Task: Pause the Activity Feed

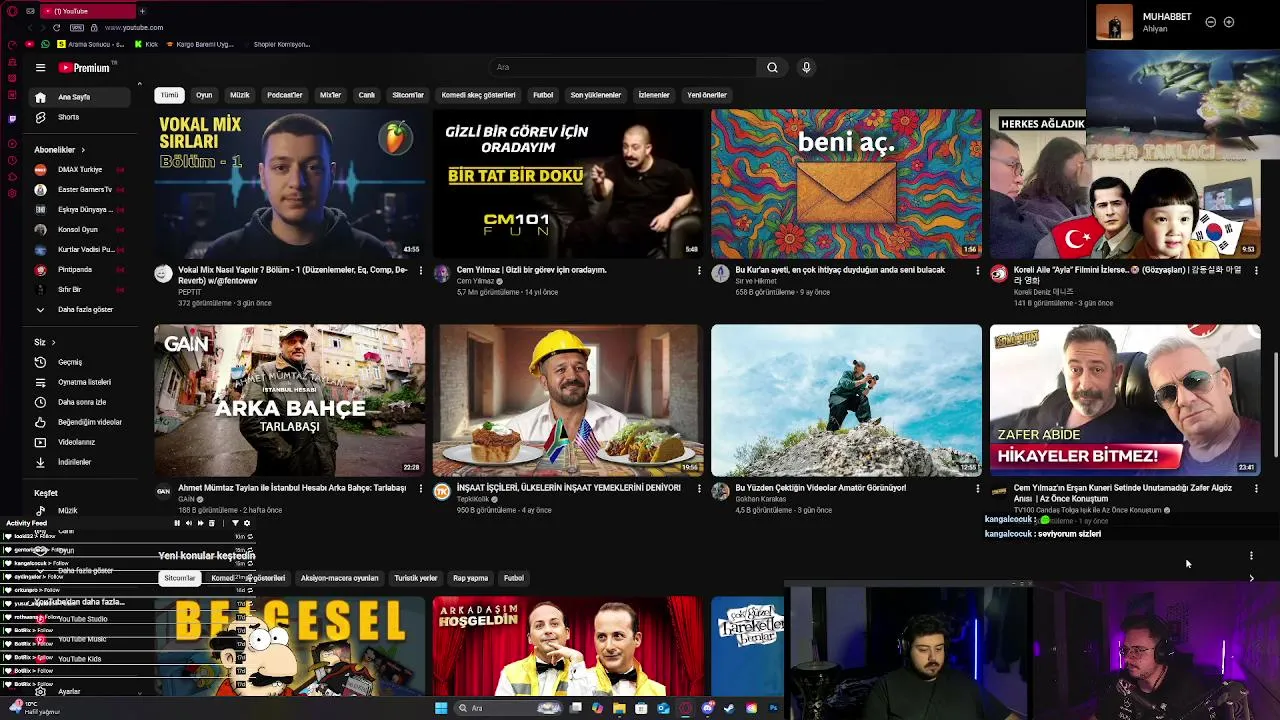Action: 177,523
